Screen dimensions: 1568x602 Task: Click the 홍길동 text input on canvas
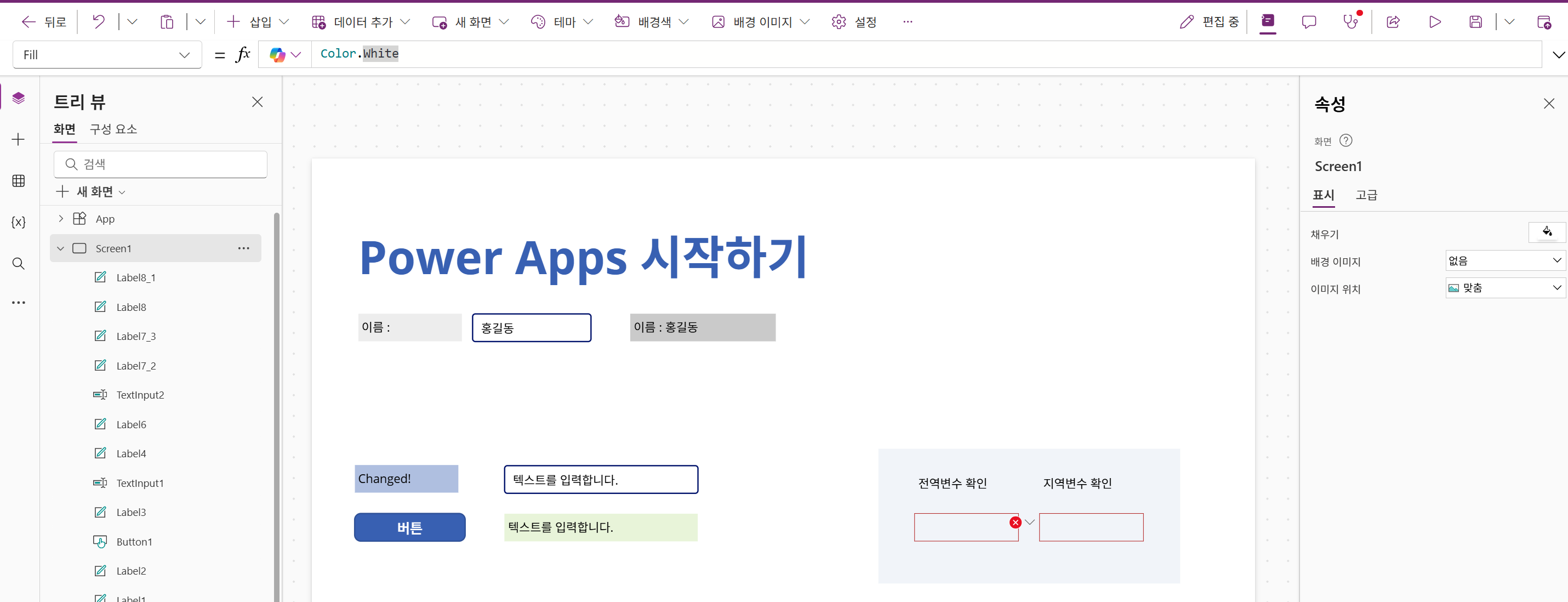(x=532, y=327)
